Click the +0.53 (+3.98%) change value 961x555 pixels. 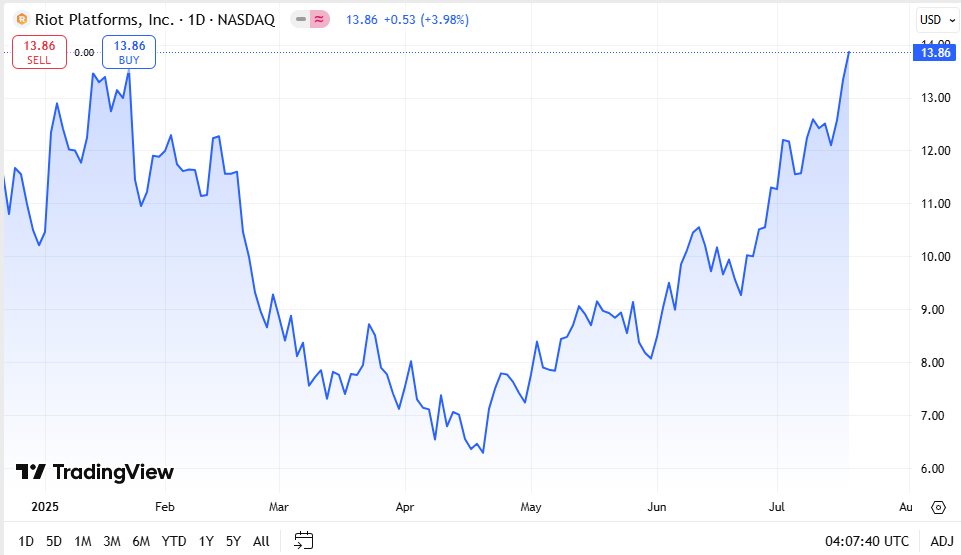coord(427,20)
